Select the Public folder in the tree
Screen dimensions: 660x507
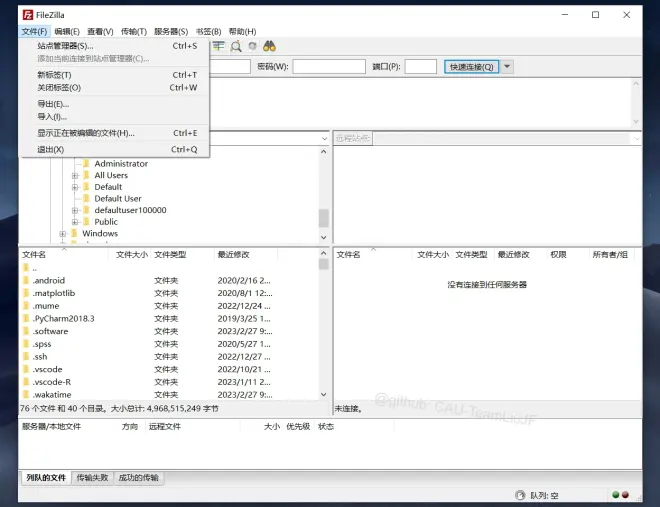point(106,222)
